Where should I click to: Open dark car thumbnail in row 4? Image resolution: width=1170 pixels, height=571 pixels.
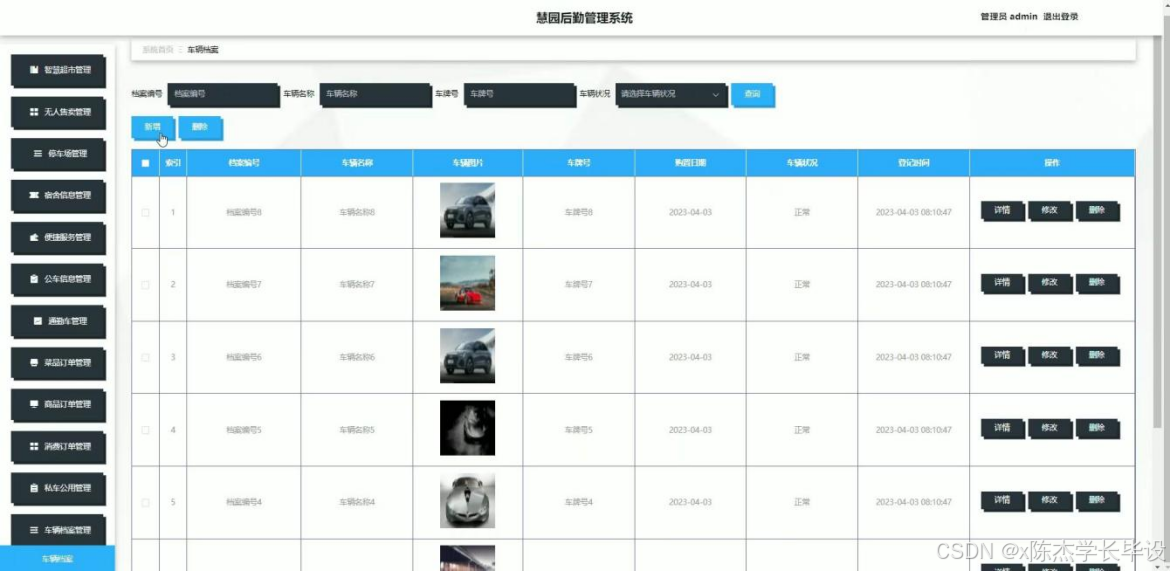tap(467, 428)
